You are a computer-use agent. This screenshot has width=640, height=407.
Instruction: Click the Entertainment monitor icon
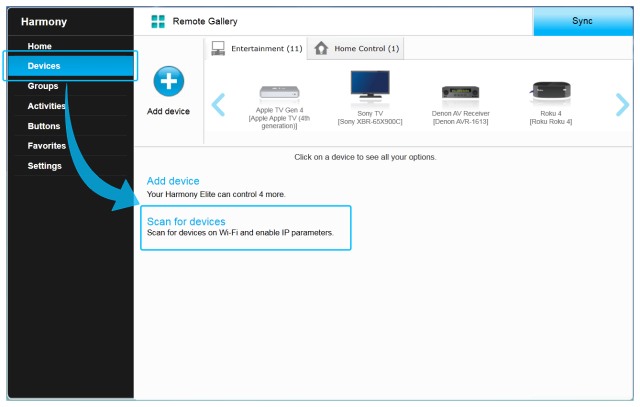coord(218,48)
